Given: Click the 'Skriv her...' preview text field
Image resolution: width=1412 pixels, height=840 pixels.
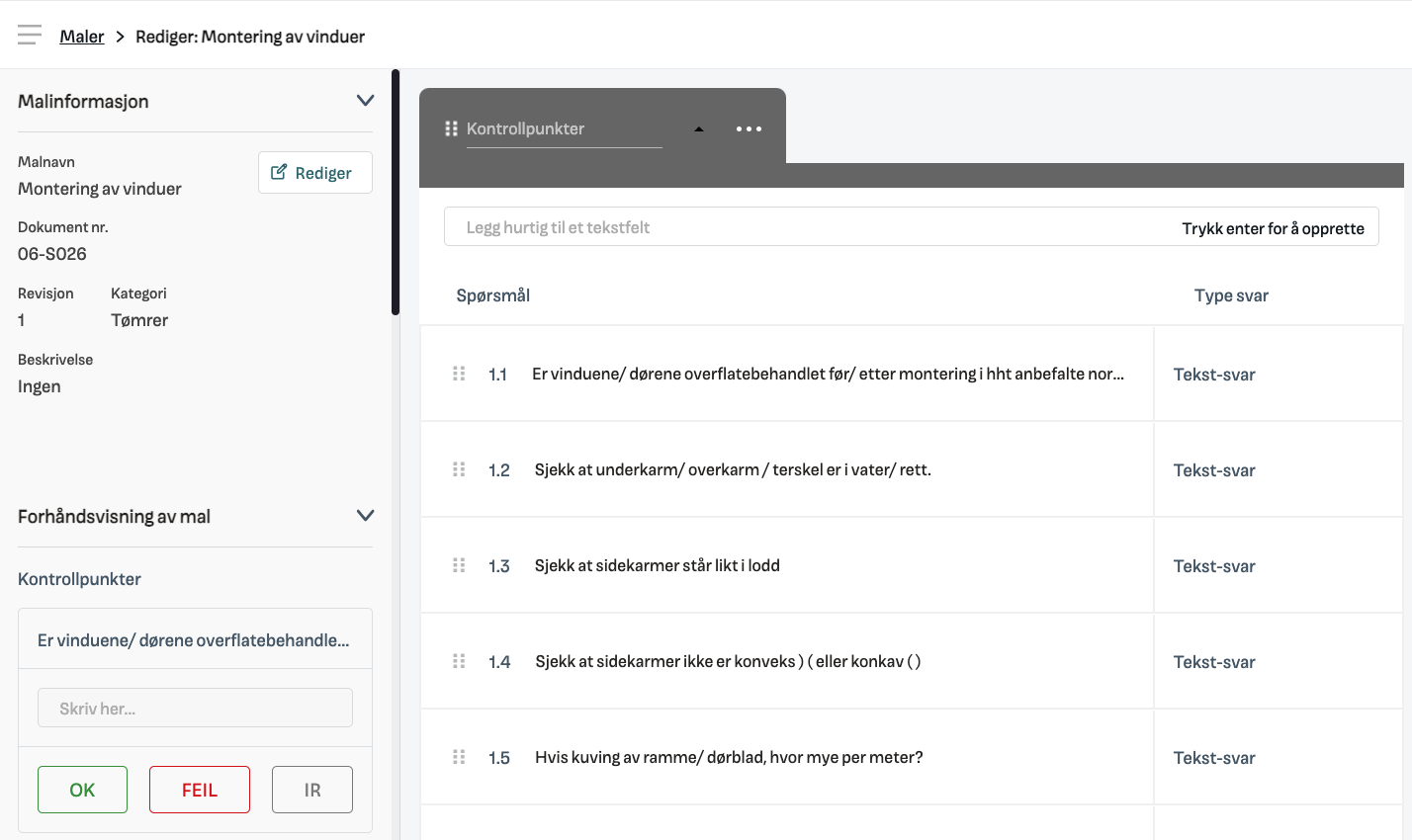Looking at the screenshot, I should click(195, 709).
